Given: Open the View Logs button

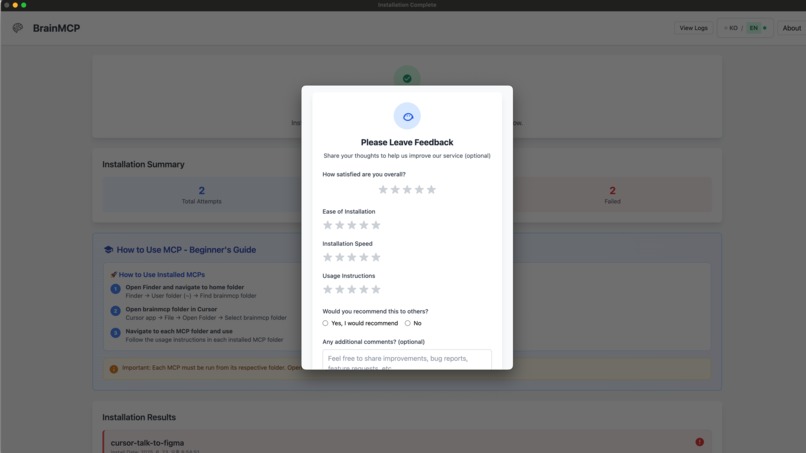Looking at the screenshot, I should tap(693, 28).
